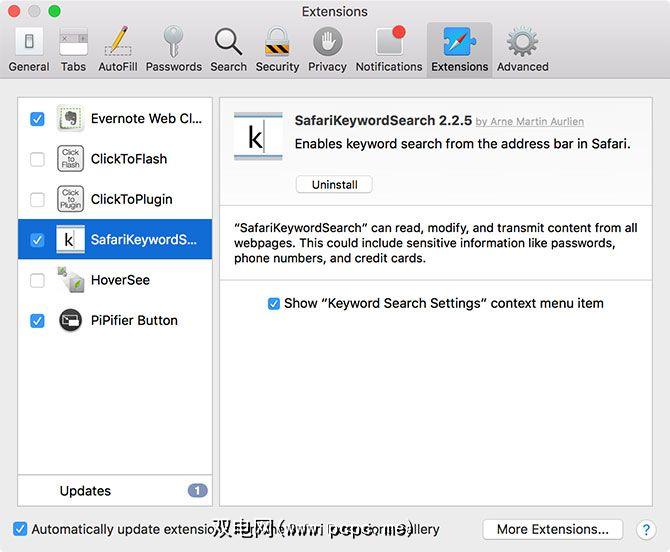Select the PiPifier Button extension name
The height and width of the screenshot is (552, 670).
[x=134, y=320]
